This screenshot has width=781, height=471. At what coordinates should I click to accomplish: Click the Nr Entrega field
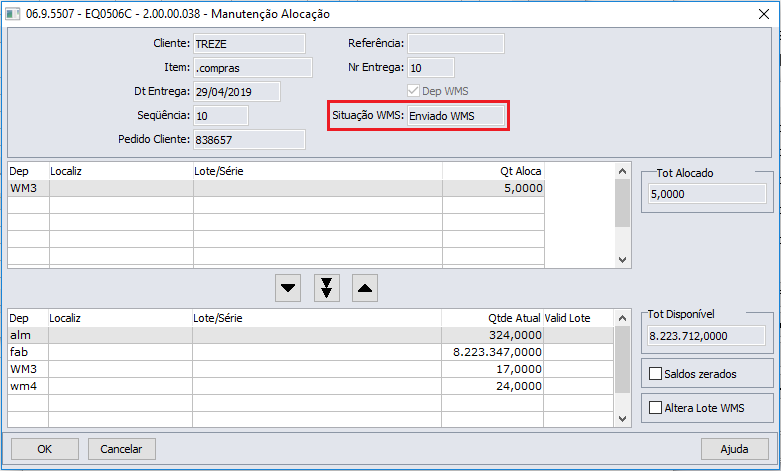[x=431, y=68]
